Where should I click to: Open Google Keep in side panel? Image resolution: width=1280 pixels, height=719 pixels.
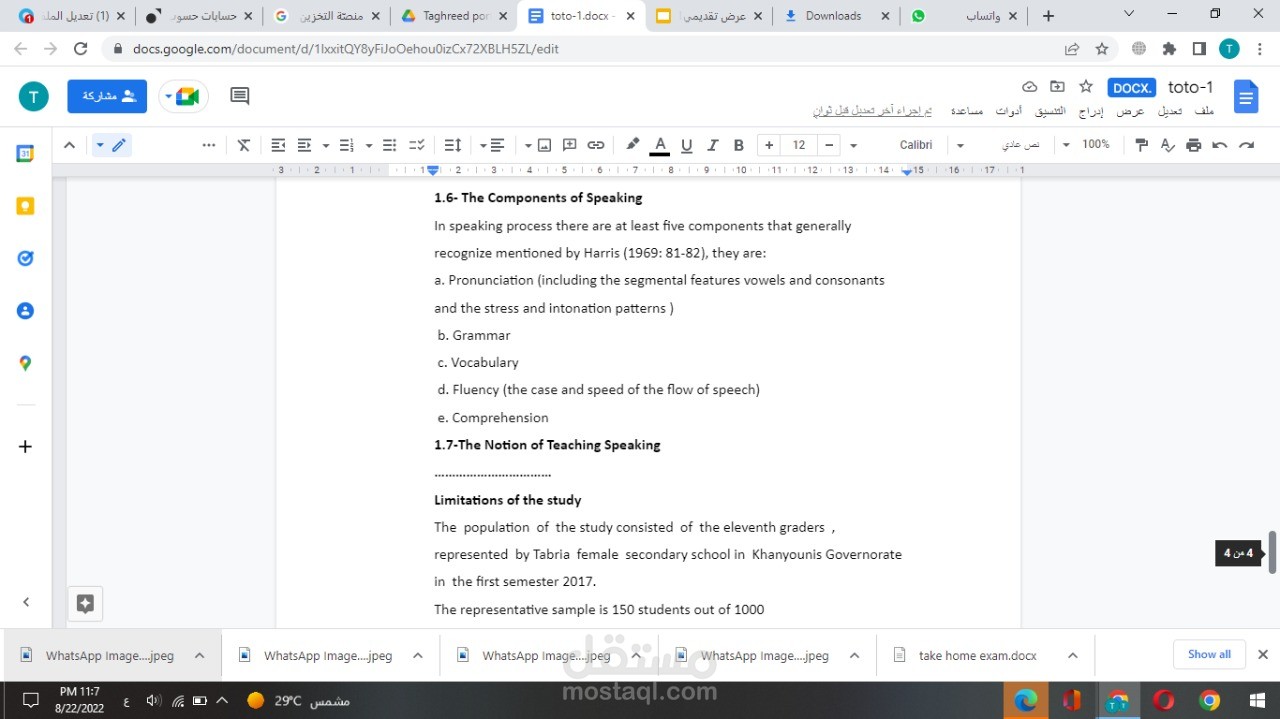click(26, 206)
